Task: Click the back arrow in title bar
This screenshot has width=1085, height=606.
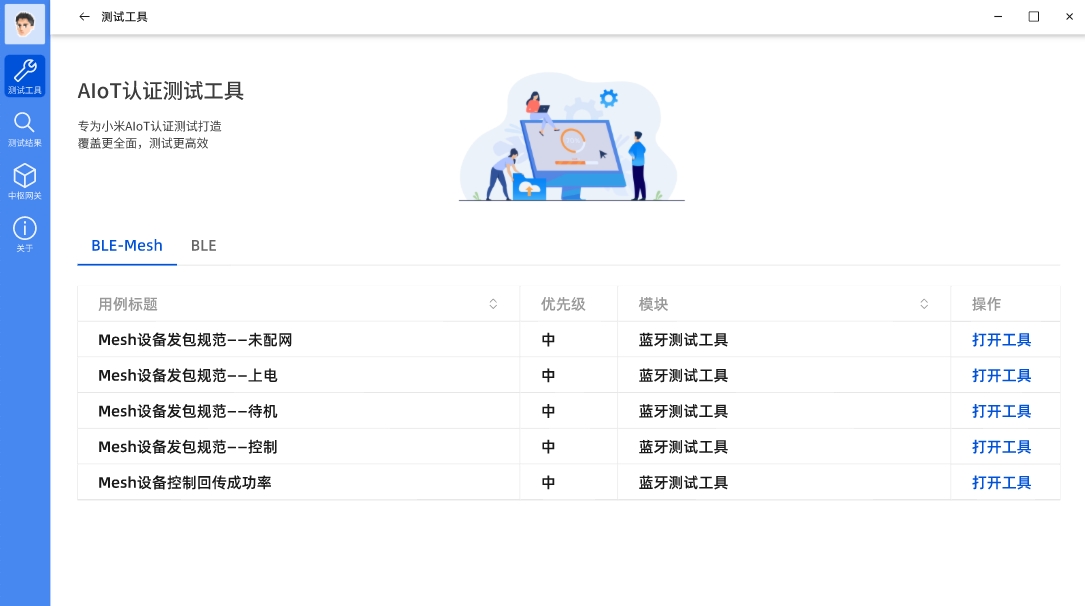Action: pos(84,17)
